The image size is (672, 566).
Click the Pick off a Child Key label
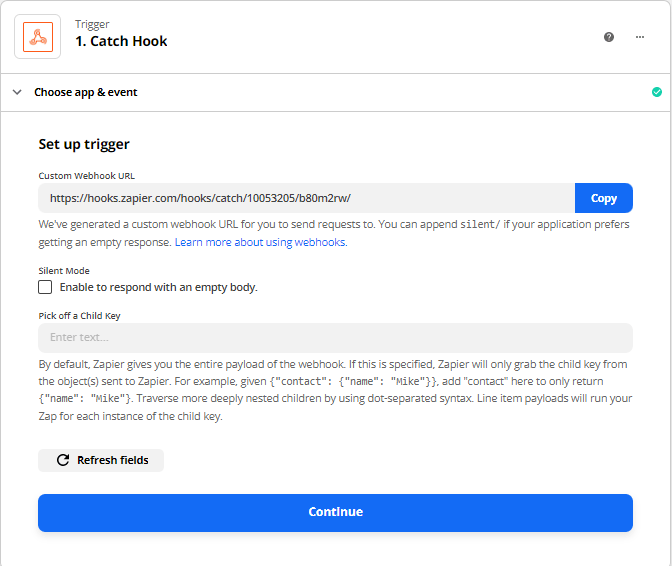coord(79,316)
